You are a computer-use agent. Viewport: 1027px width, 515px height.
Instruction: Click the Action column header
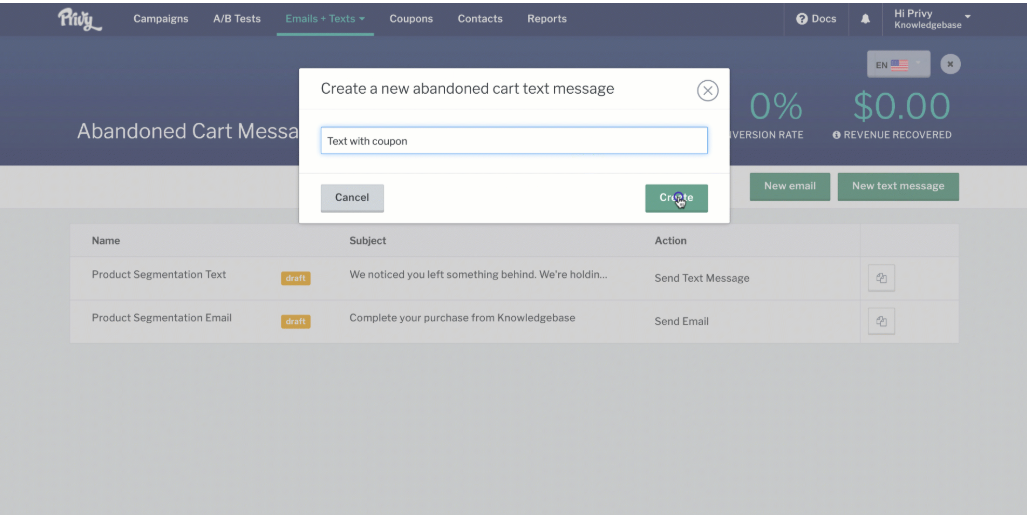point(671,240)
